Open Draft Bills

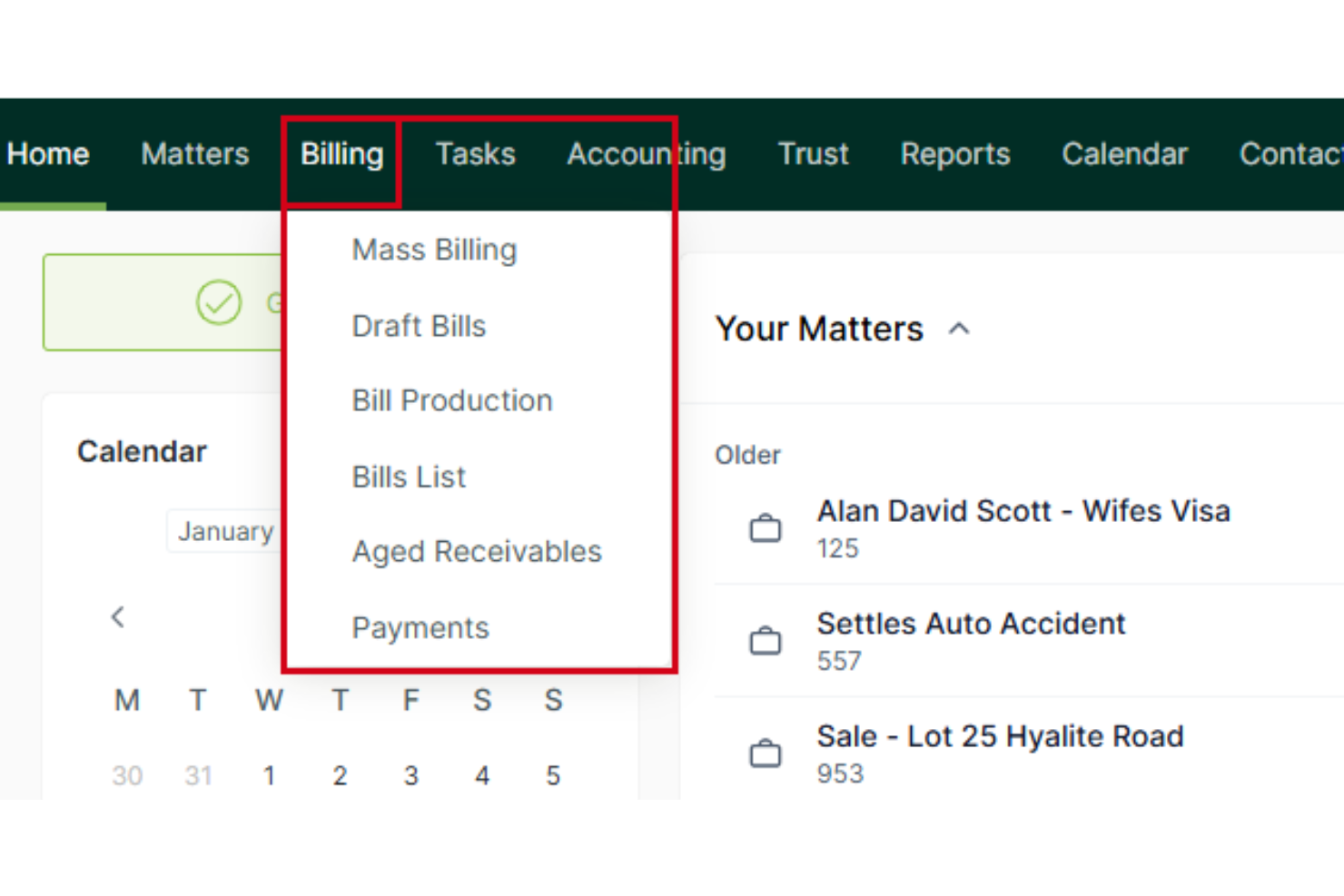pos(419,326)
